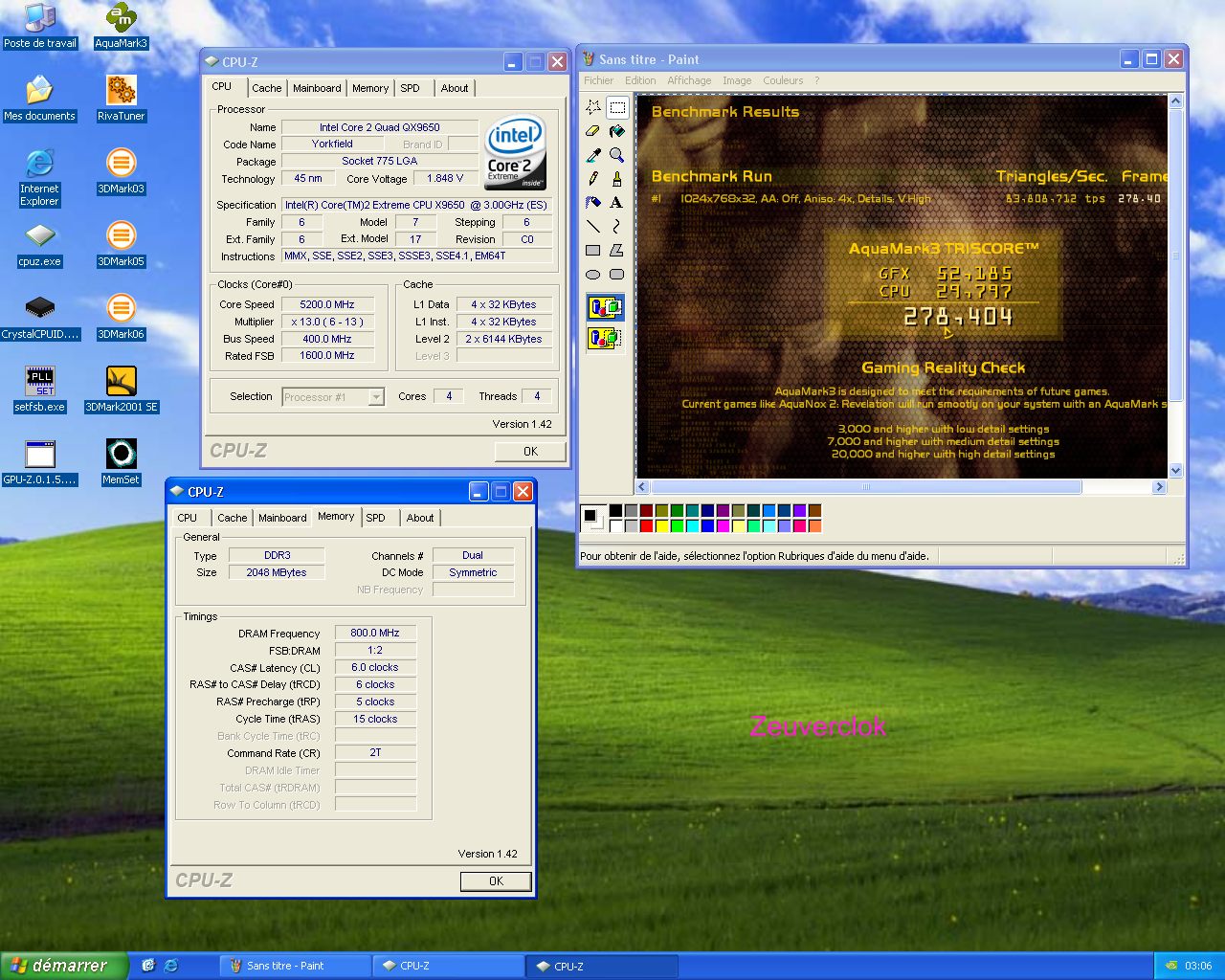This screenshot has height=980, width=1225.
Task: Pick the magenta palette color
Action: click(724, 525)
